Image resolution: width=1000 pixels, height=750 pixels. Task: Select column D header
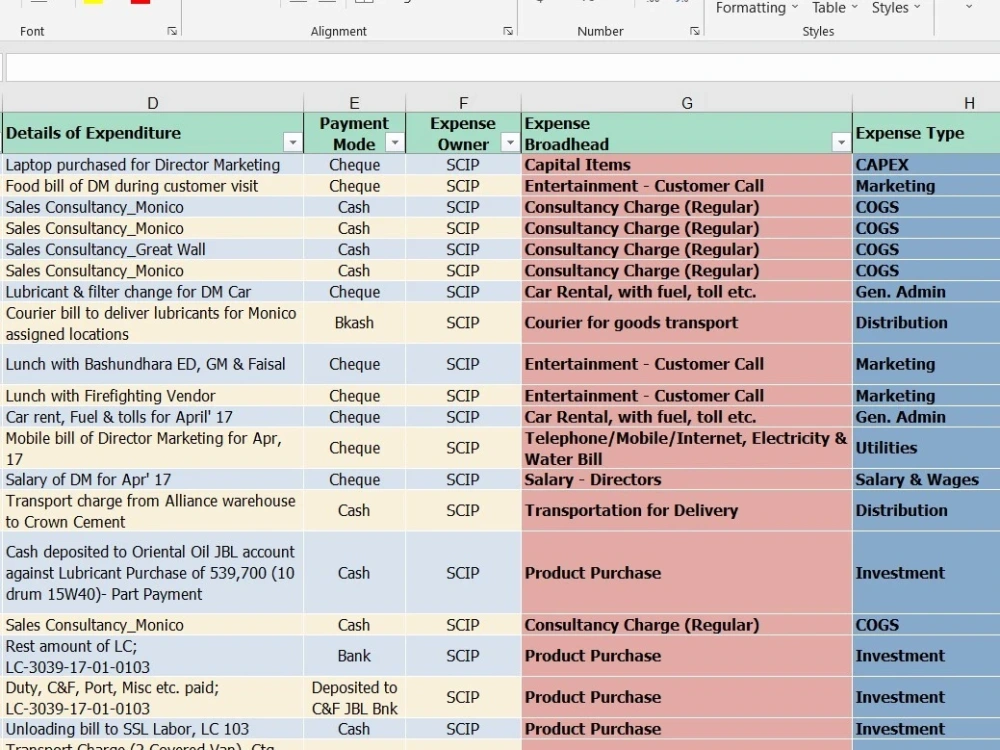[152, 103]
